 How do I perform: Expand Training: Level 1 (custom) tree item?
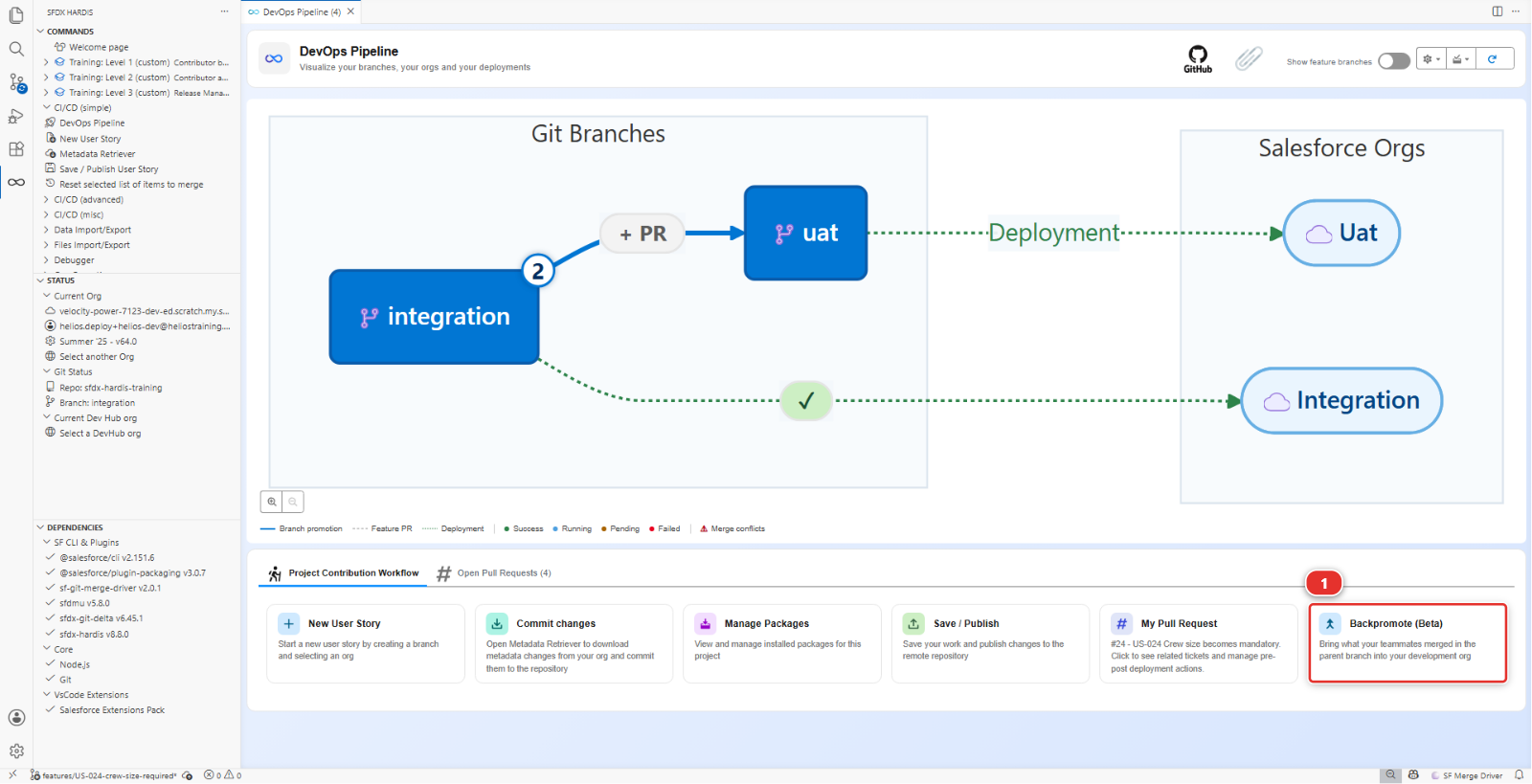point(46,62)
